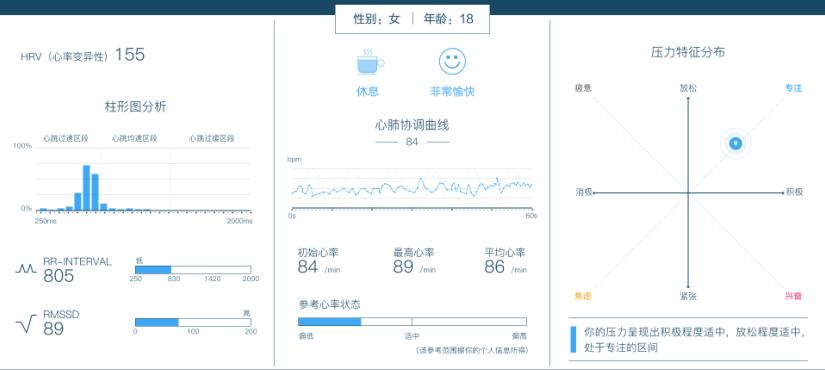Click the 紧张 axis label
Image resolution: width=825 pixels, height=370 pixels.
tap(688, 296)
